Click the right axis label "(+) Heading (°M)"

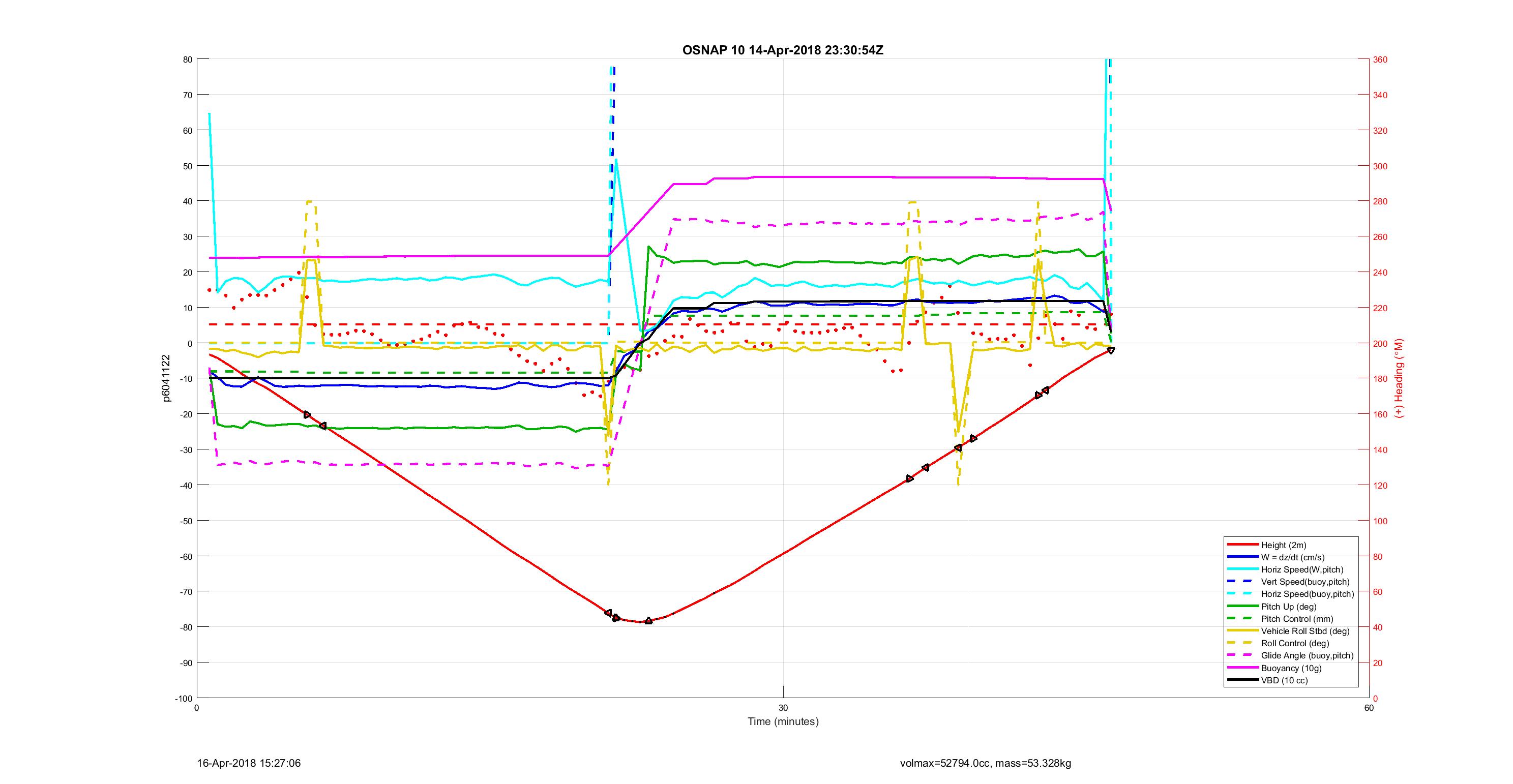pyautogui.click(x=1400, y=378)
